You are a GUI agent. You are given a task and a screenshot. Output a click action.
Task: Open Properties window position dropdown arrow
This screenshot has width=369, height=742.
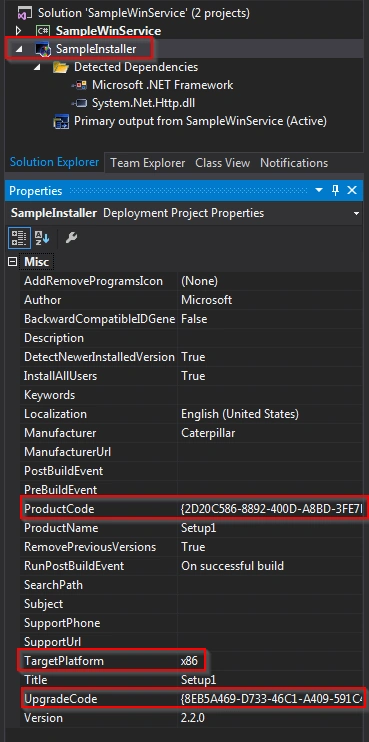click(319, 190)
